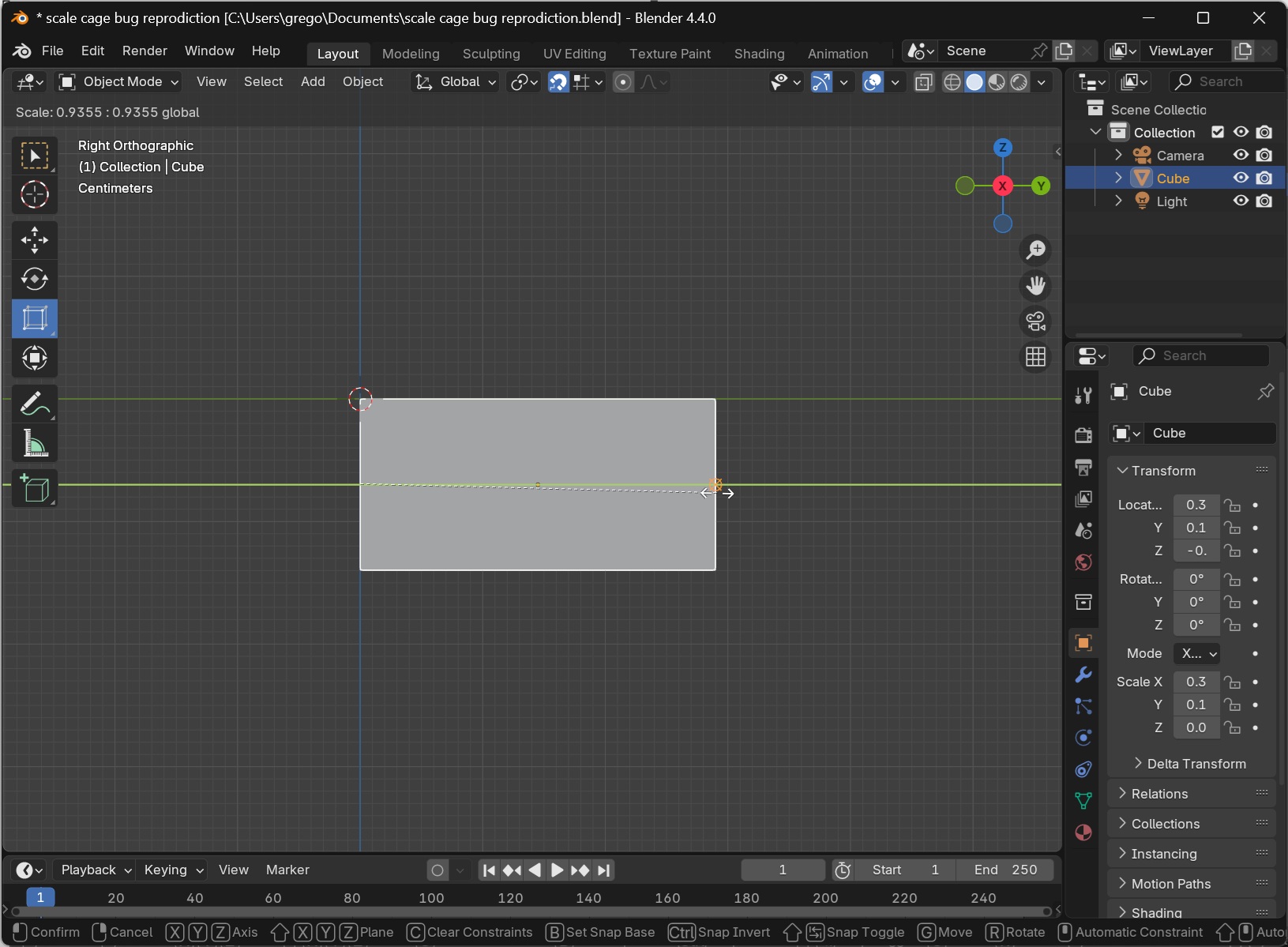Click the End frame 250 field

1005,870
